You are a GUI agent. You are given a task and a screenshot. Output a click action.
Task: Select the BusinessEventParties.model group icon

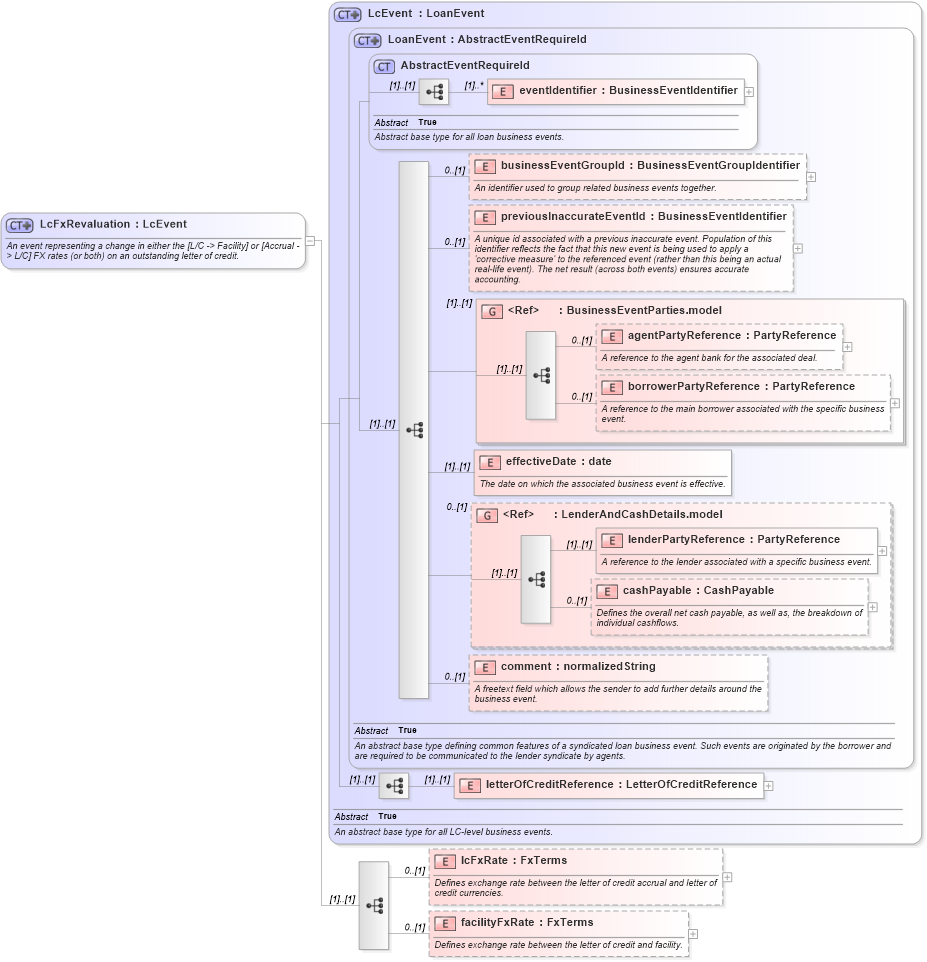coord(491,311)
